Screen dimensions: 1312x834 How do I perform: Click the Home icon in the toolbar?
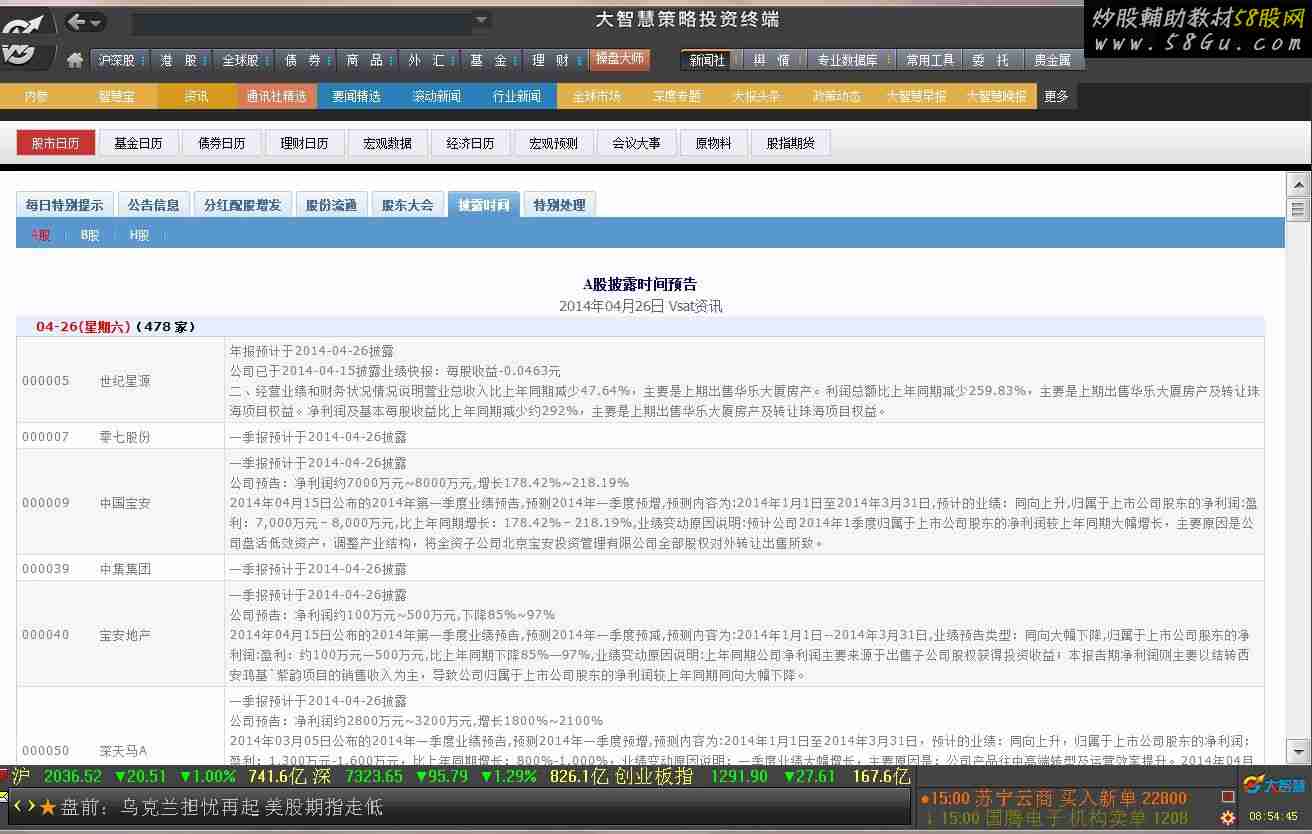pyautogui.click(x=75, y=60)
